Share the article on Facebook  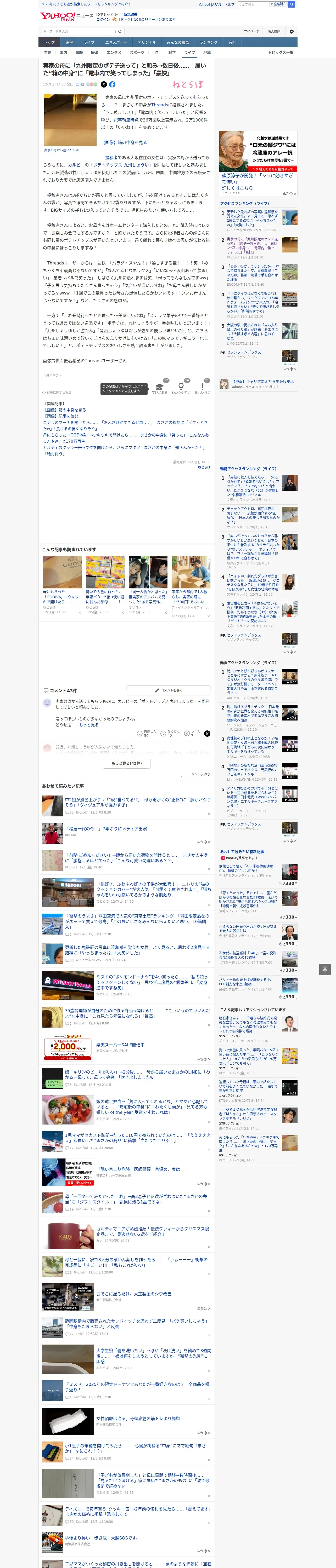pos(112,85)
